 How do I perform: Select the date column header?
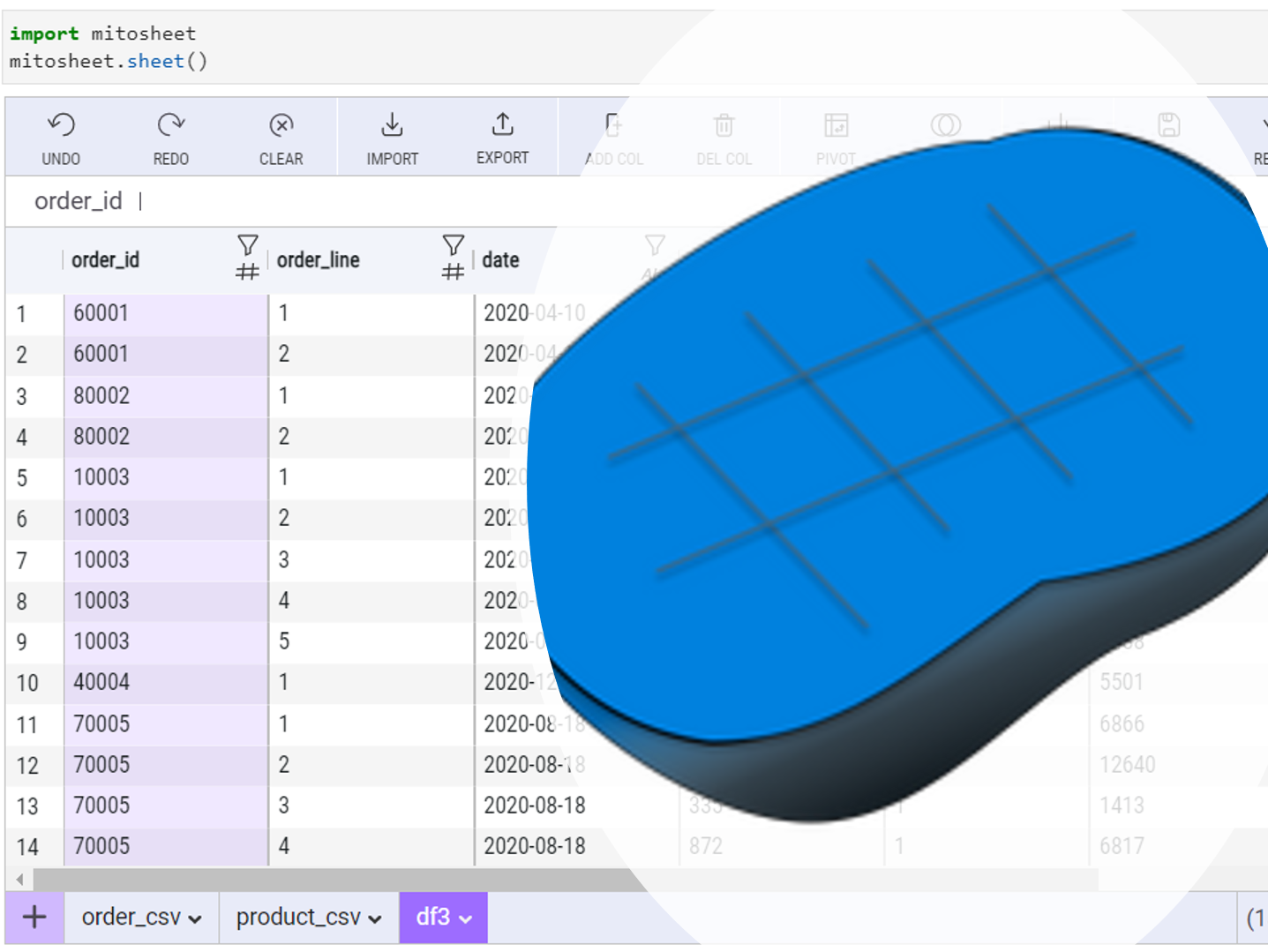pos(500,260)
